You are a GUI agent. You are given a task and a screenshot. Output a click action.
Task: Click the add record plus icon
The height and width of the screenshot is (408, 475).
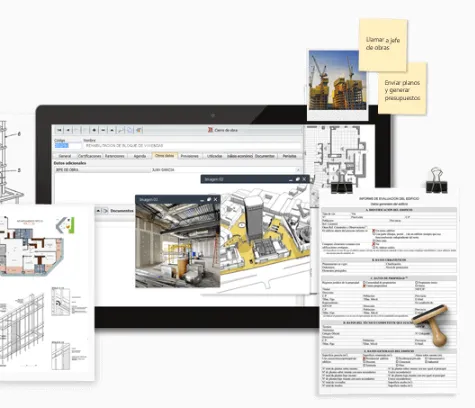coord(94,130)
